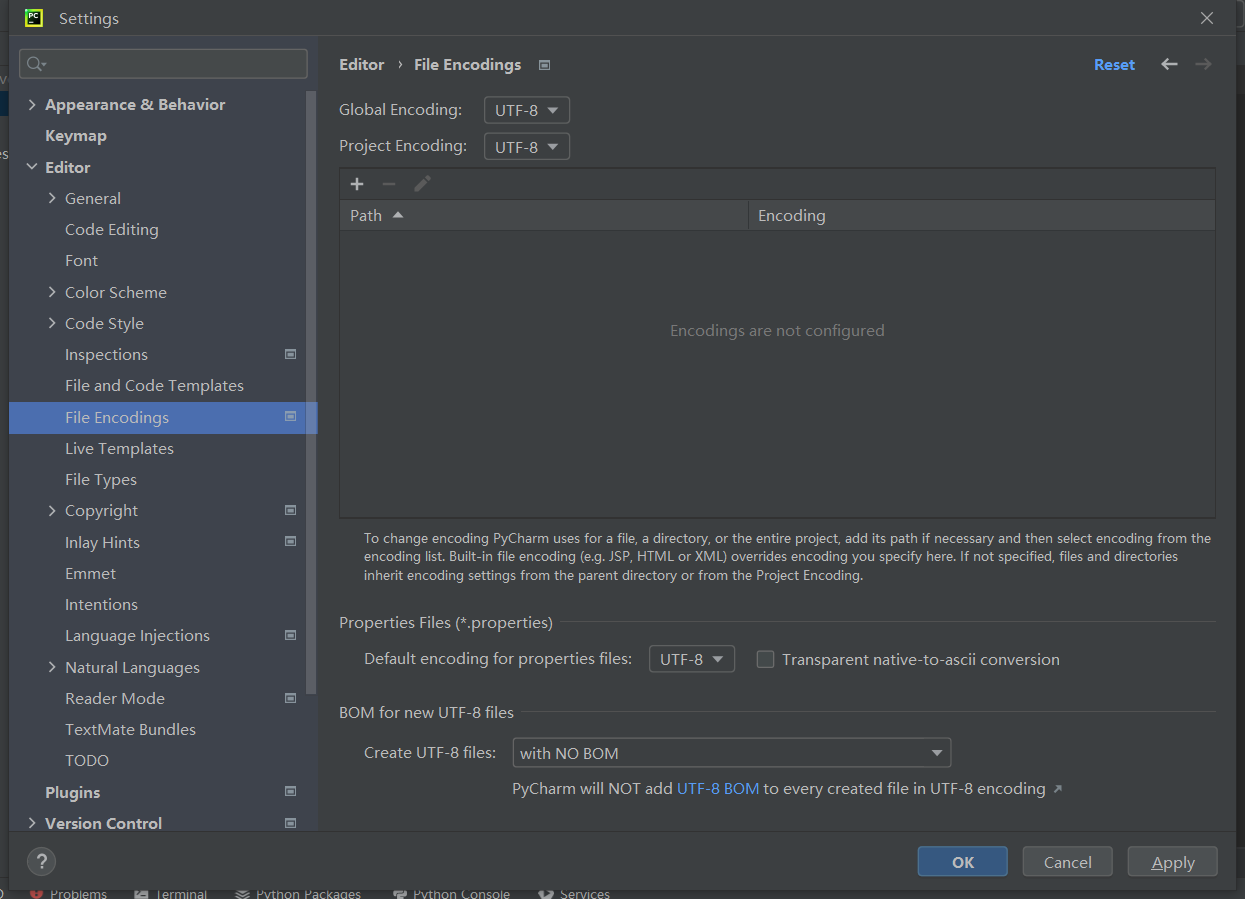Expand the General subsection arrow
Image resolution: width=1245 pixels, height=899 pixels.
(x=52, y=198)
